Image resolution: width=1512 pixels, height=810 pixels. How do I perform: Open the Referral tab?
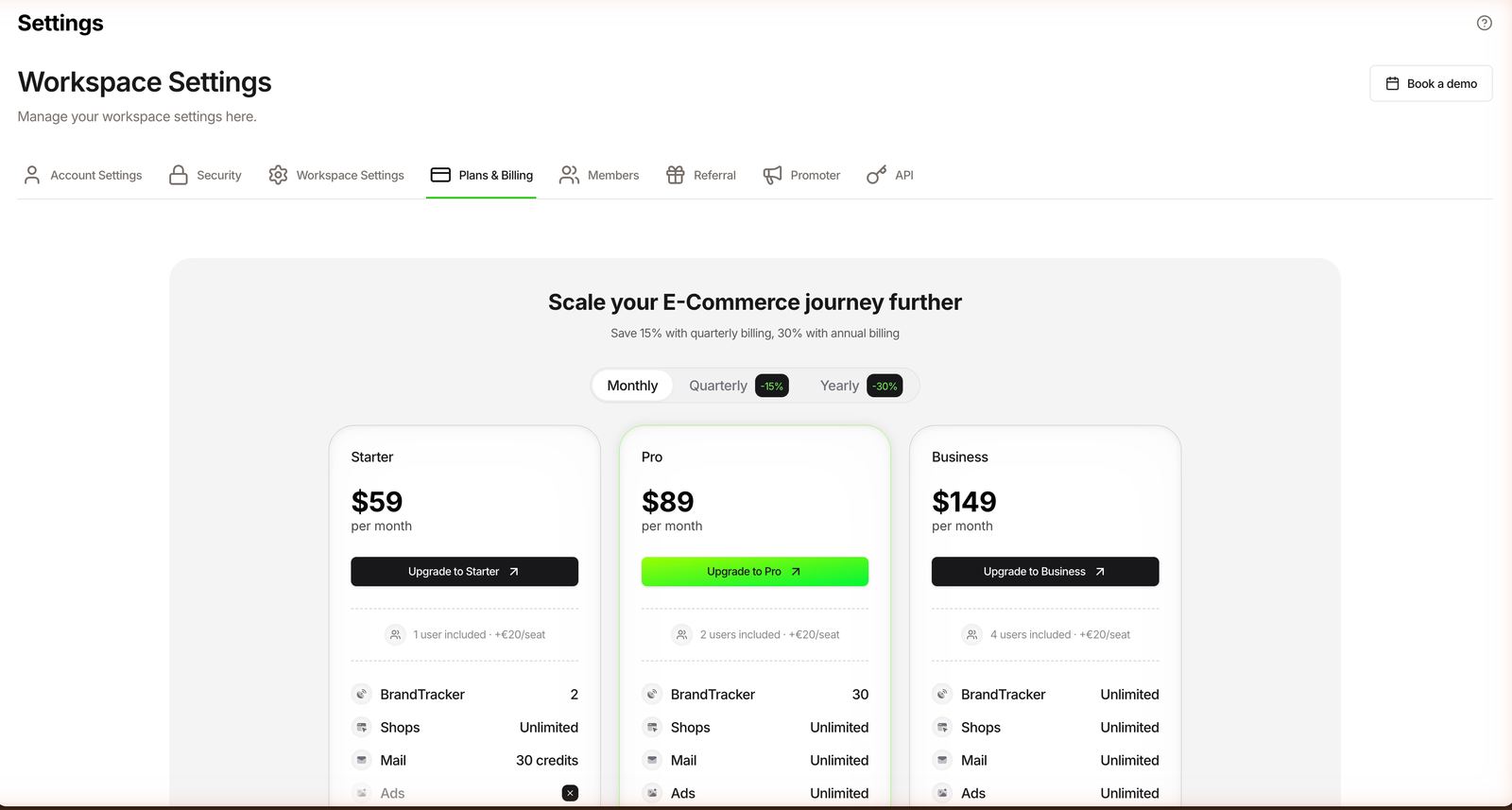[701, 175]
